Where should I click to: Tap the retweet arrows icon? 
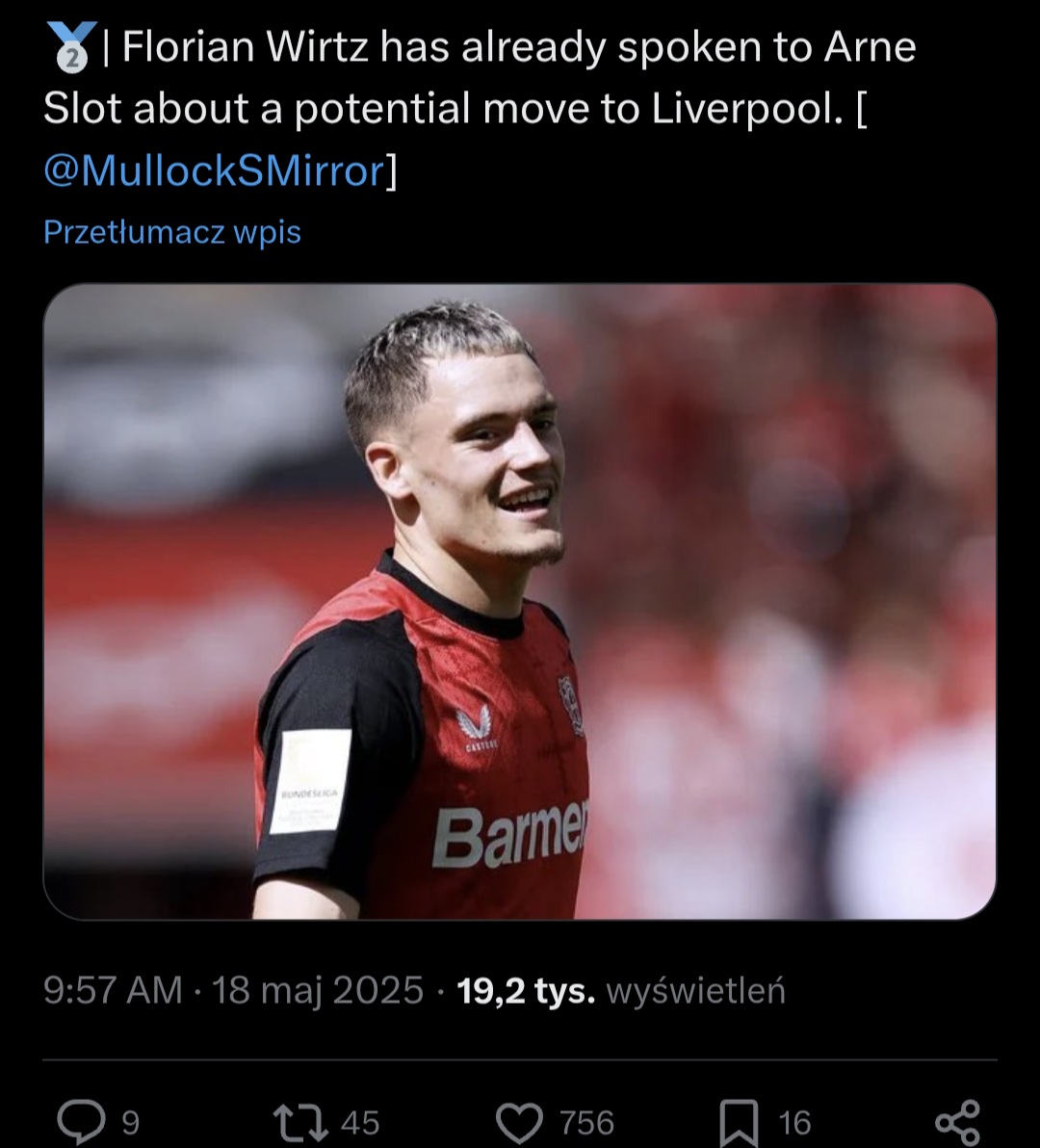(299, 1122)
